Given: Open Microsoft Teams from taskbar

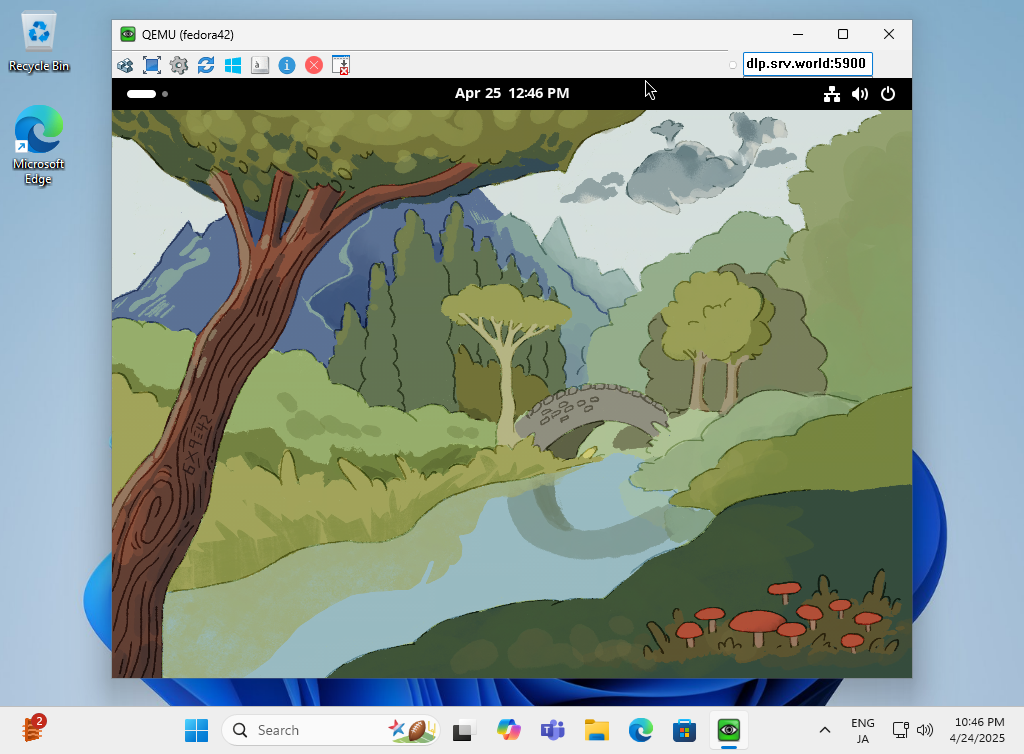Looking at the screenshot, I should 552,730.
